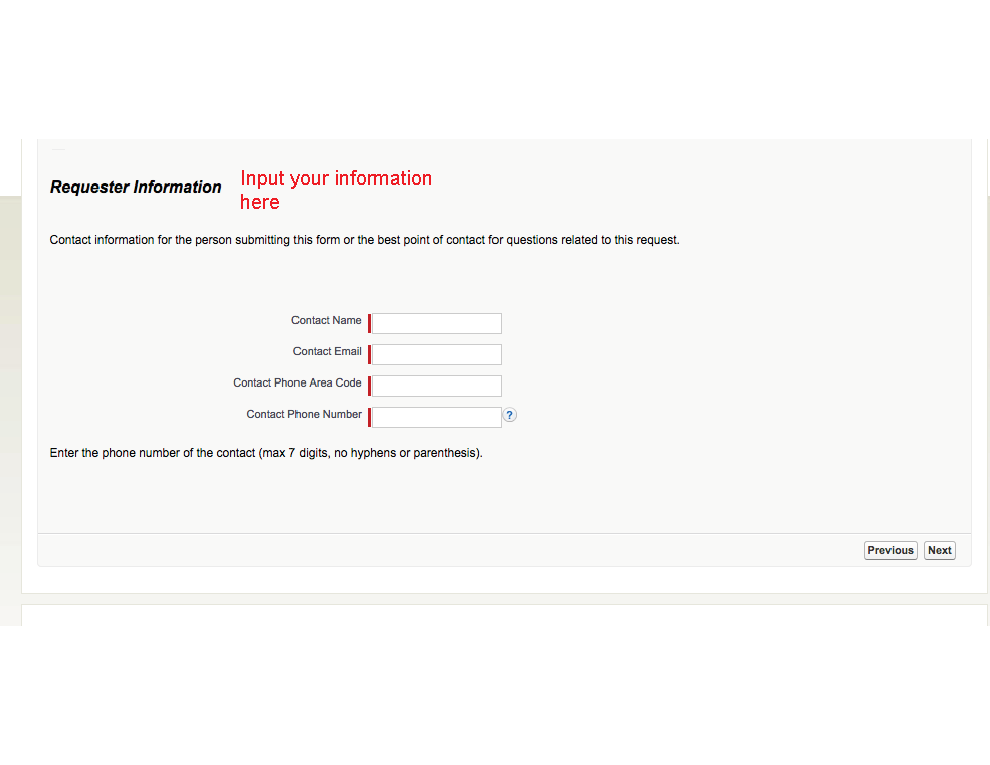Focus the Contact Phone Area Code field
The width and height of the screenshot is (990, 765).
[435, 385]
